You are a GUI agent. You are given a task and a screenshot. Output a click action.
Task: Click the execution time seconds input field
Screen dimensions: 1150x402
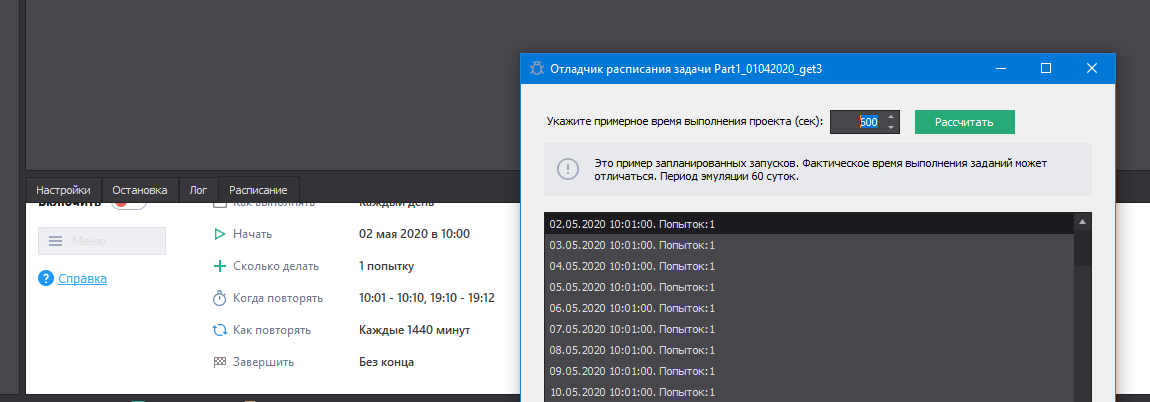(x=857, y=122)
